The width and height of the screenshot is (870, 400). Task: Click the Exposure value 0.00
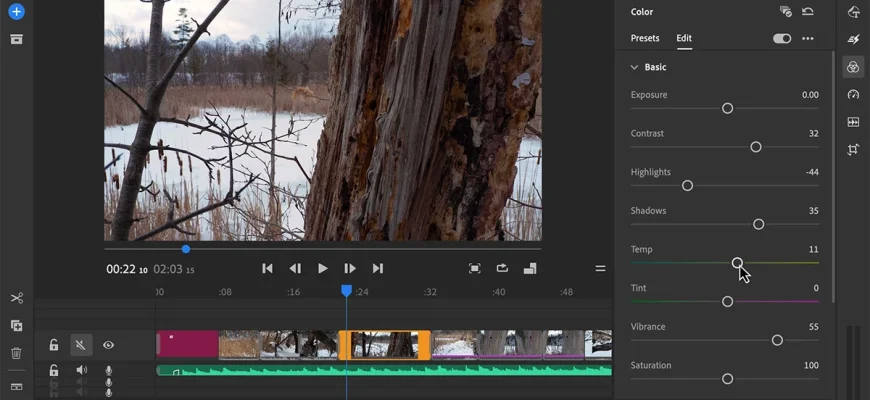point(810,95)
